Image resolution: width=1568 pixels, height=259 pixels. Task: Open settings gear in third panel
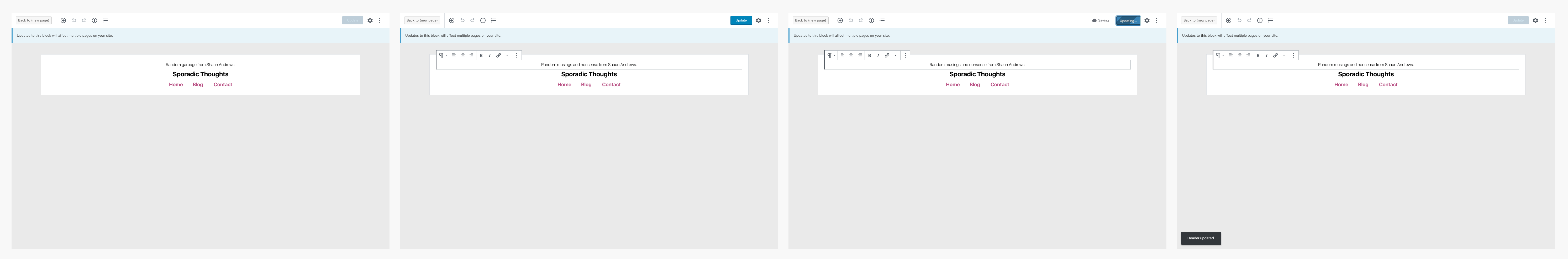coord(1147,21)
